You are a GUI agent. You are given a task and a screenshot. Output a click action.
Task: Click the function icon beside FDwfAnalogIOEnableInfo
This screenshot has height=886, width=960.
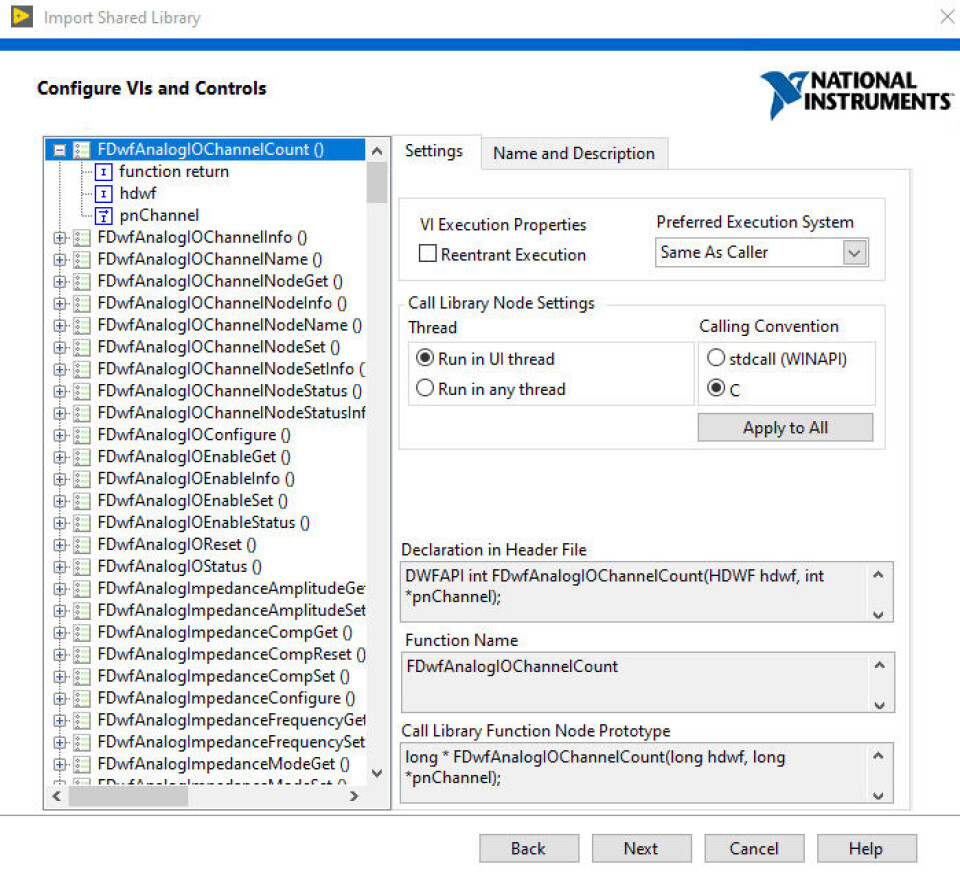(81, 479)
